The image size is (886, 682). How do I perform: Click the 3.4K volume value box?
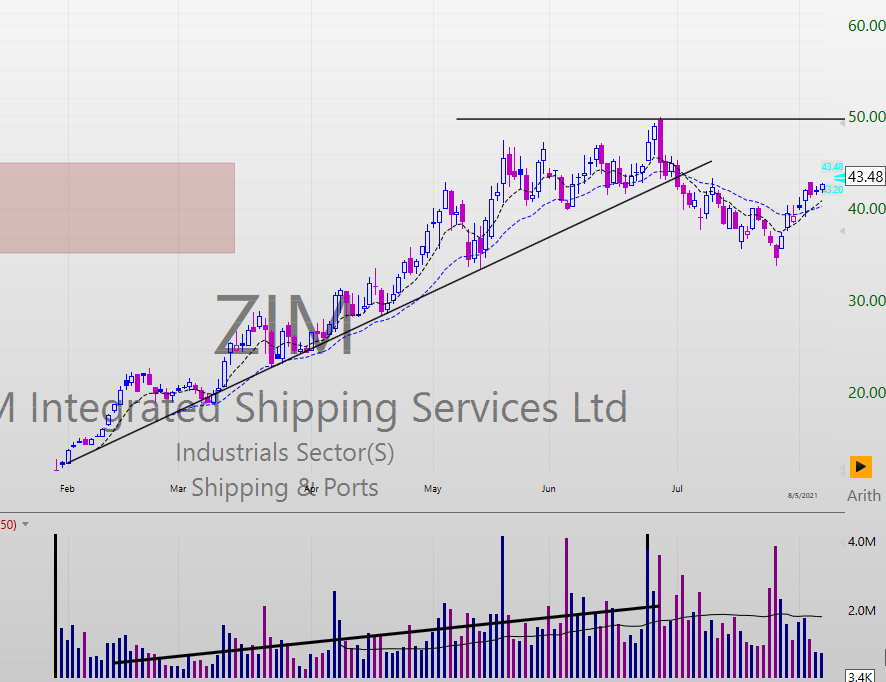click(859, 676)
